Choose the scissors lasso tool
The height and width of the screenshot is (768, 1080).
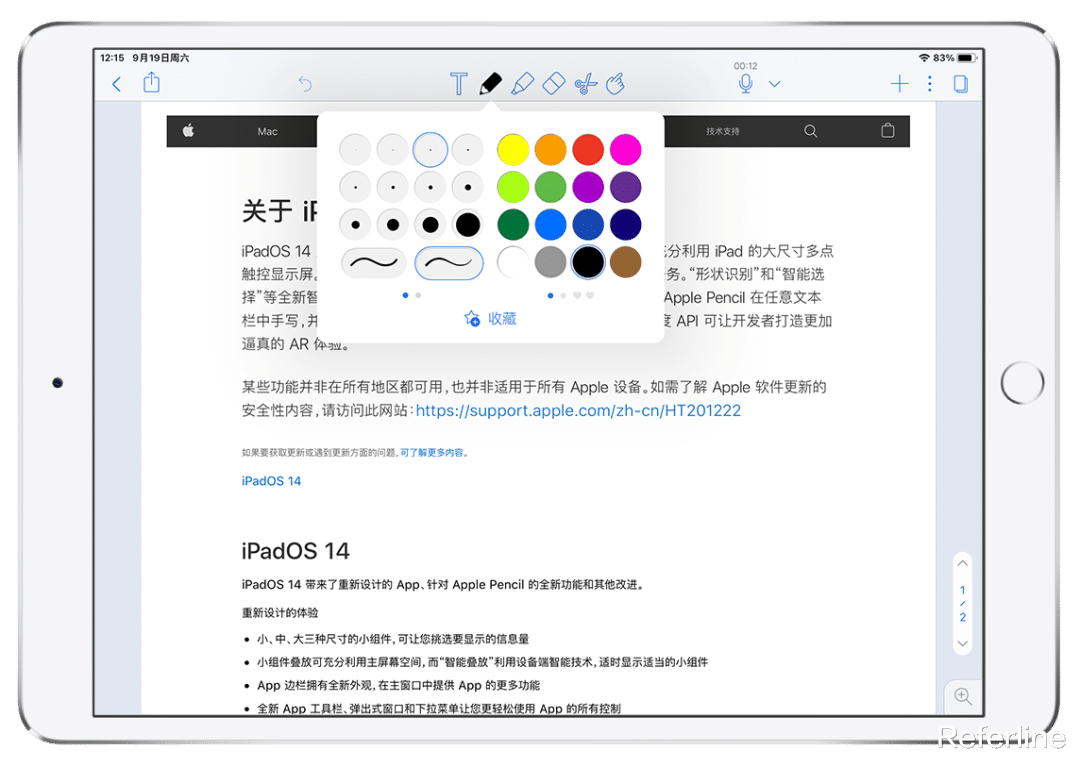click(586, 84)
